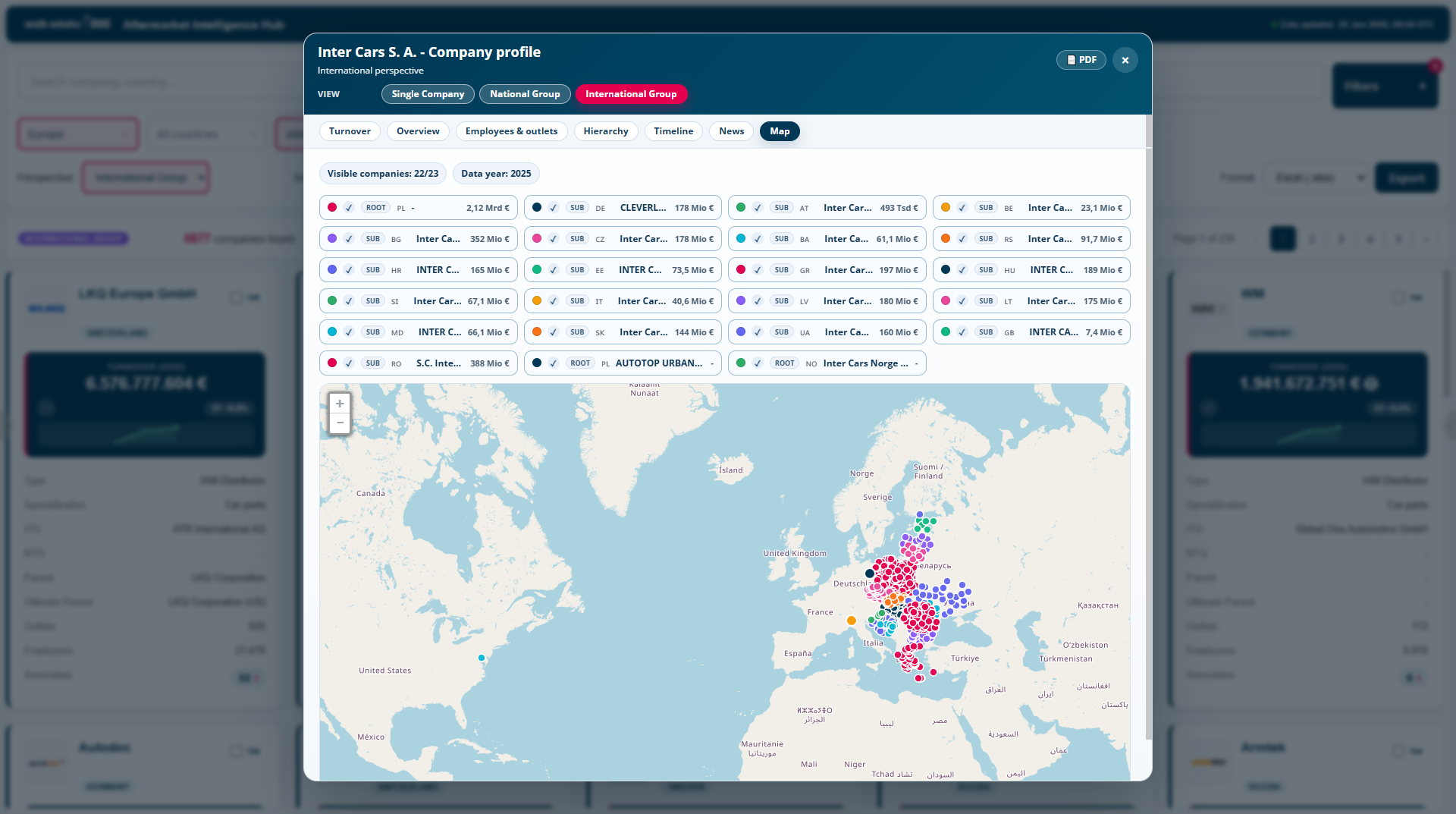The image size is (1456, 814).
Task: Open the Overview tab
Action: 418,131
